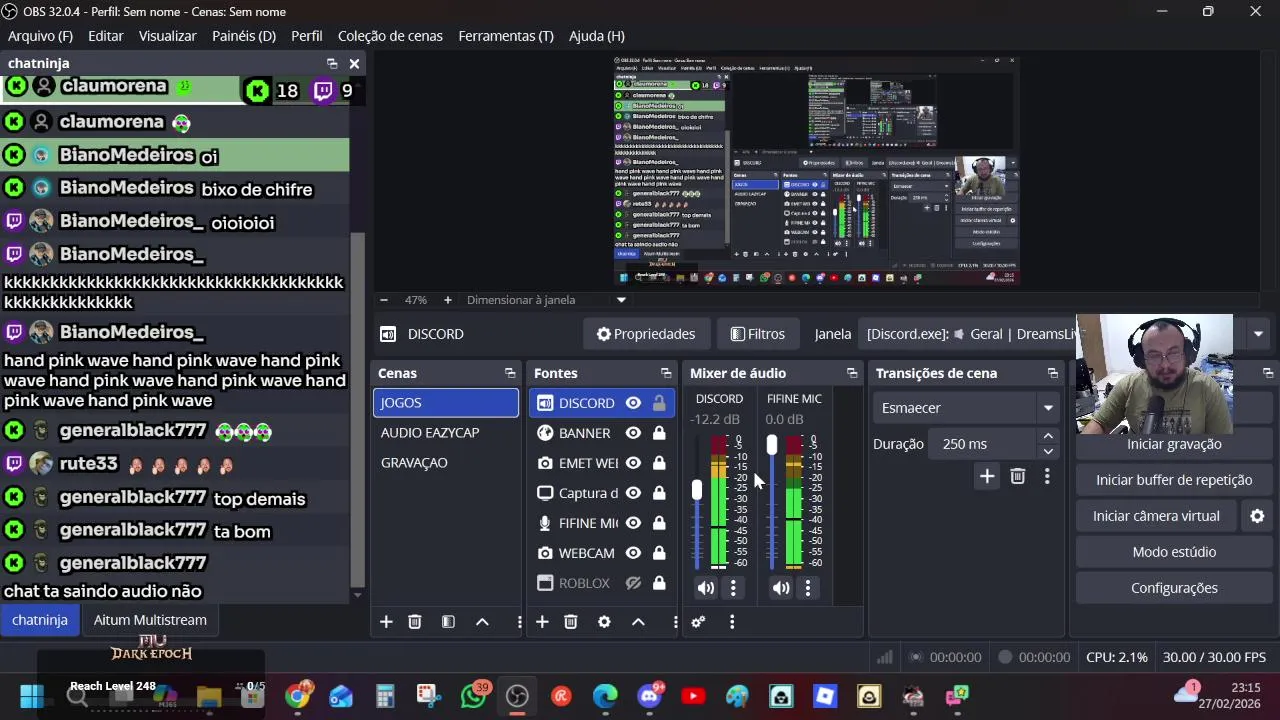The height and width of the screenshot is (720, 1280).
Task: Open Propriedades for the DISCORD source
Action: pos(646,334)
